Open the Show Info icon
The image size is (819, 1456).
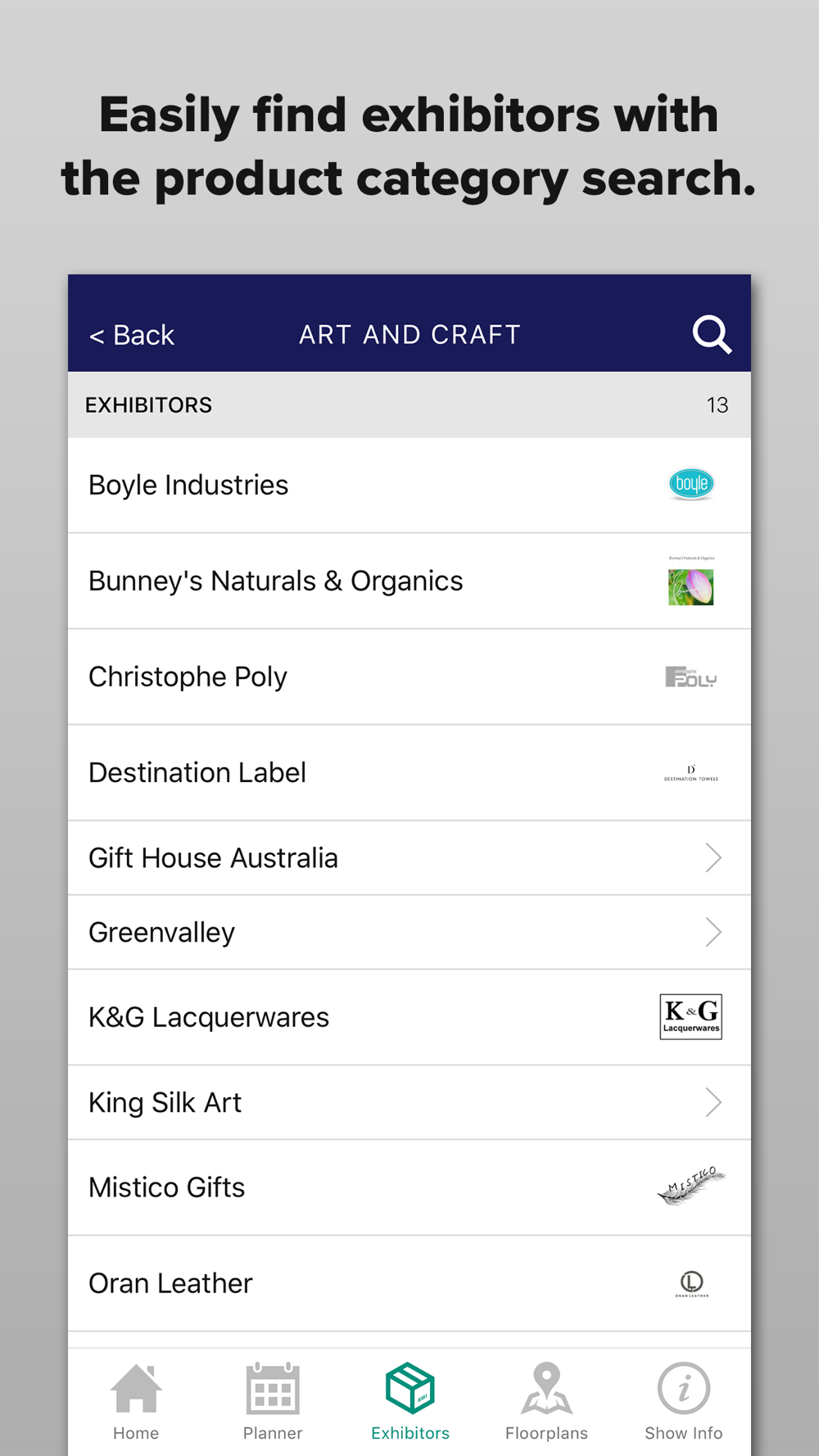click(x=684, y=1389)
